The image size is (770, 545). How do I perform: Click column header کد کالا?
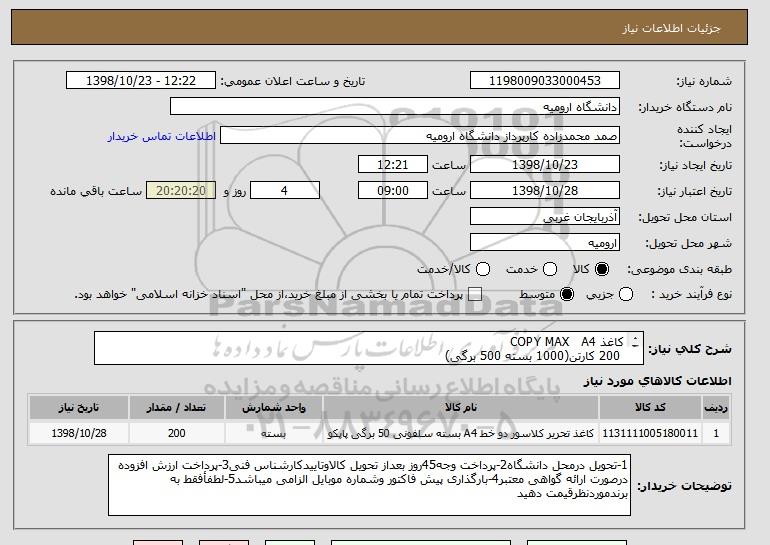650,408
